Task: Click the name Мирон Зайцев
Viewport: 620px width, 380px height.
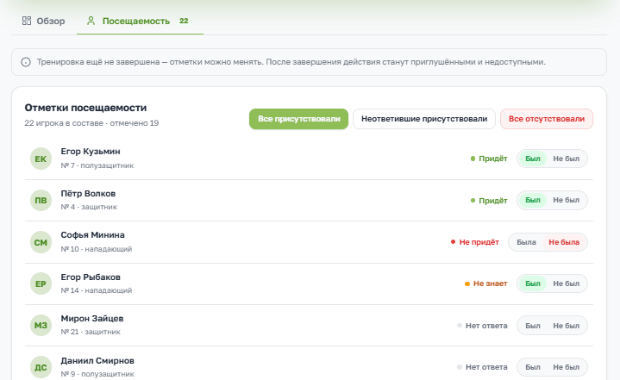Action: point(92,318)
